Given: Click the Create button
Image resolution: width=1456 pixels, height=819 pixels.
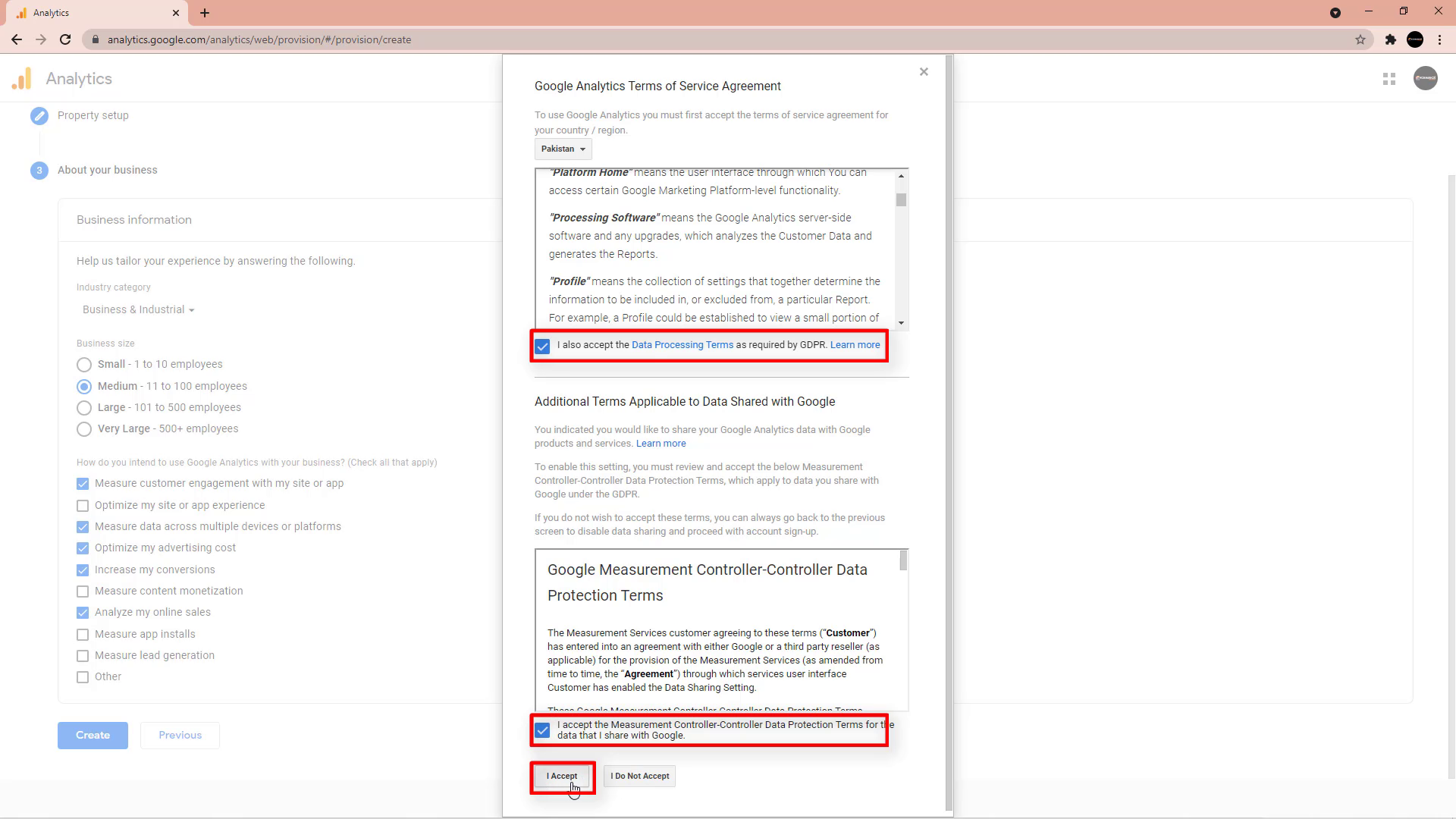Looking at the screenshot, I should tap(93, 735).
